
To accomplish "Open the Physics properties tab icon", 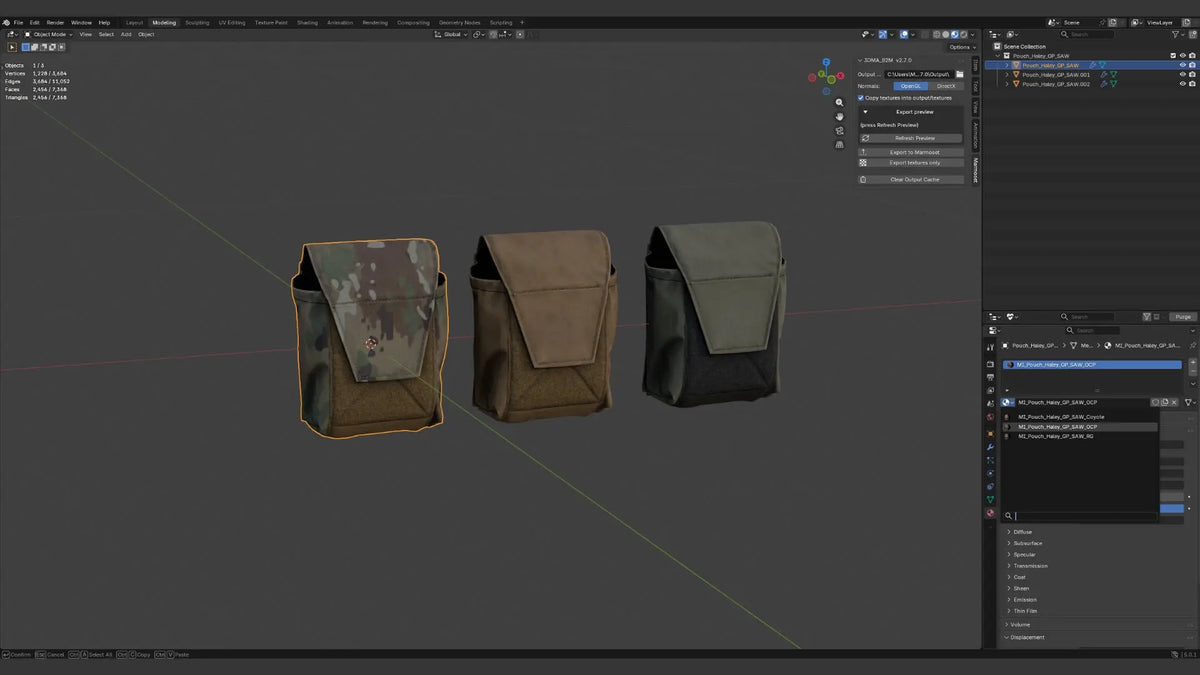I will click(x=990, y=474).
